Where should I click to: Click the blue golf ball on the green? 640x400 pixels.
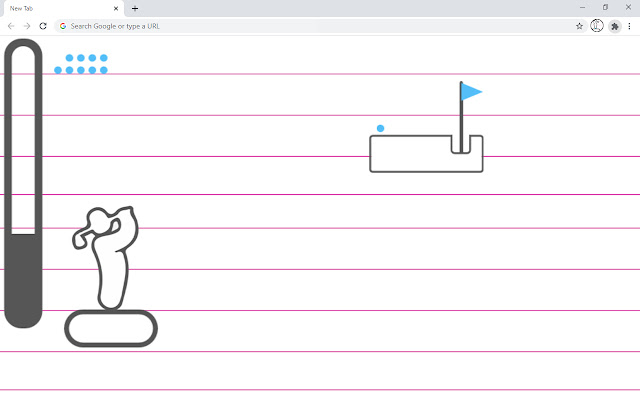click(381, 128)
